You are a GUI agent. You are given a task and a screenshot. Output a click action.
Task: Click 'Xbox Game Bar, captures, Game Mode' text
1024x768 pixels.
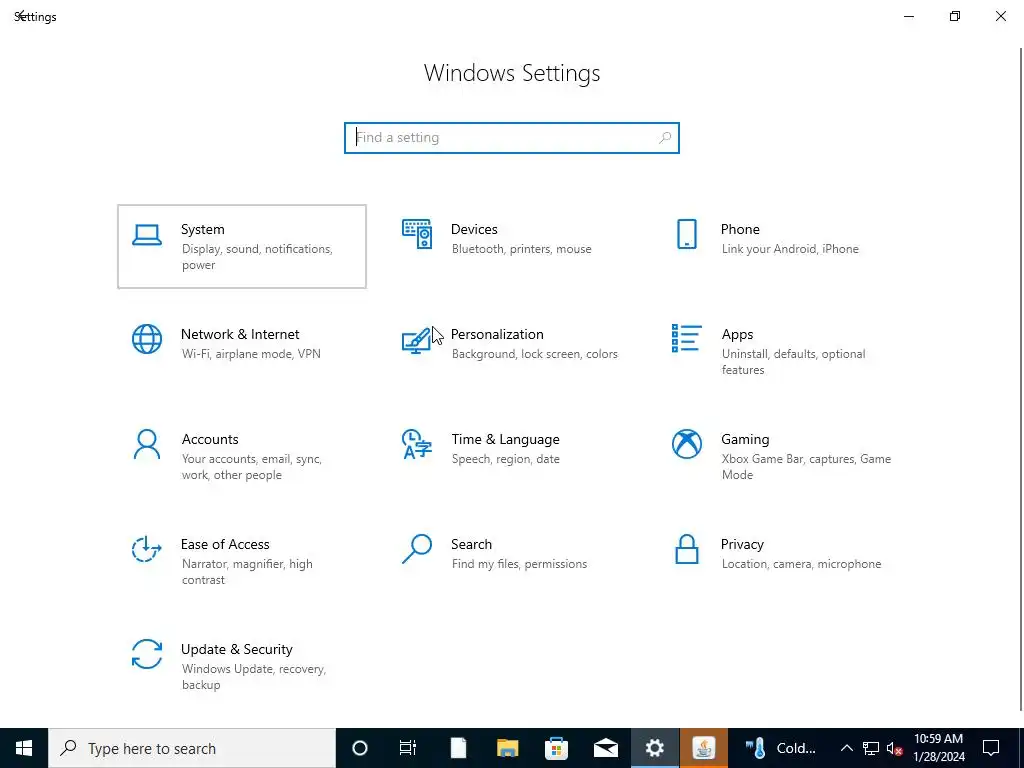pos(806,467)
